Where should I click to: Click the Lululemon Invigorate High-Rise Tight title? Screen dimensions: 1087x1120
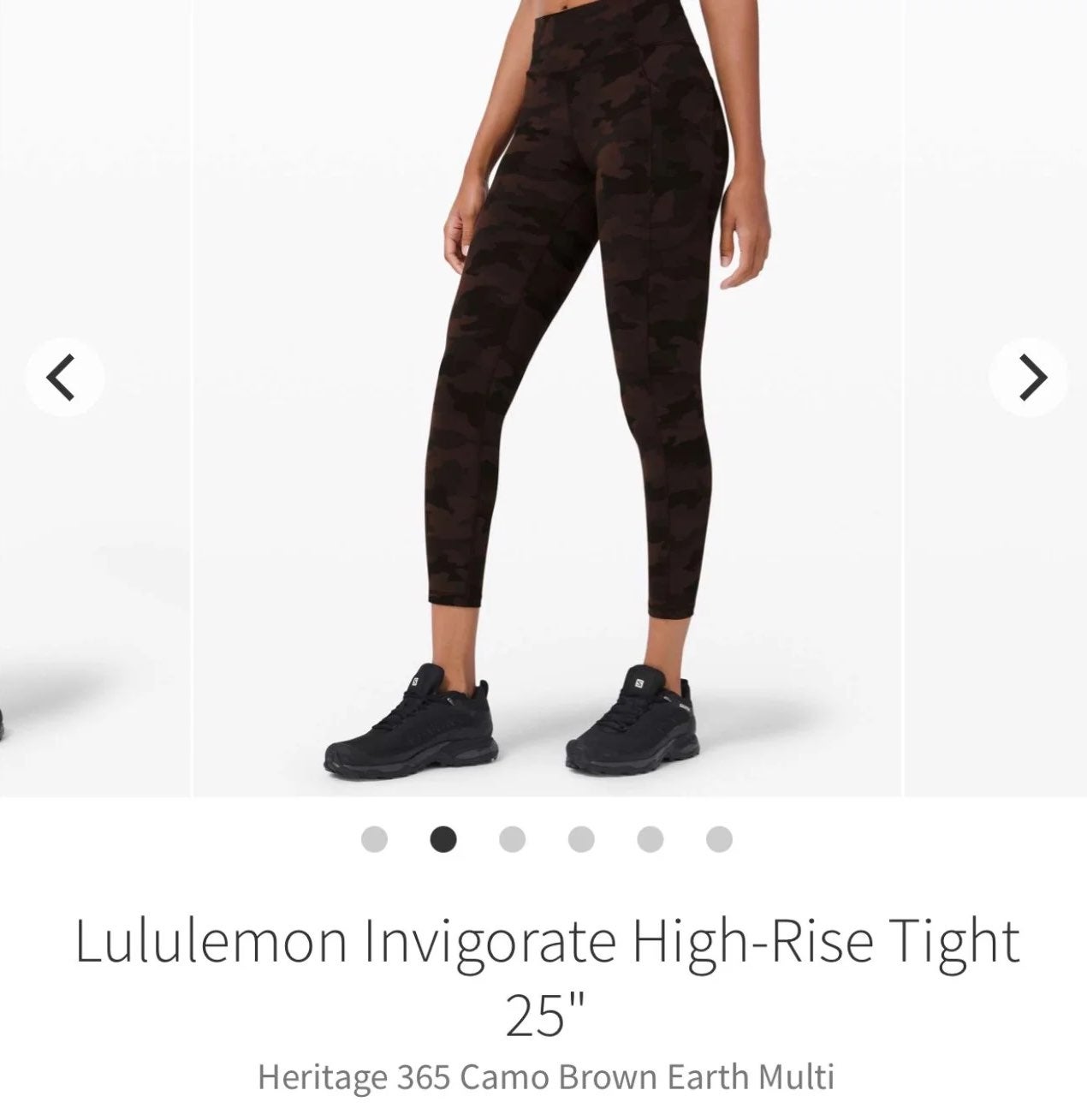548,941
